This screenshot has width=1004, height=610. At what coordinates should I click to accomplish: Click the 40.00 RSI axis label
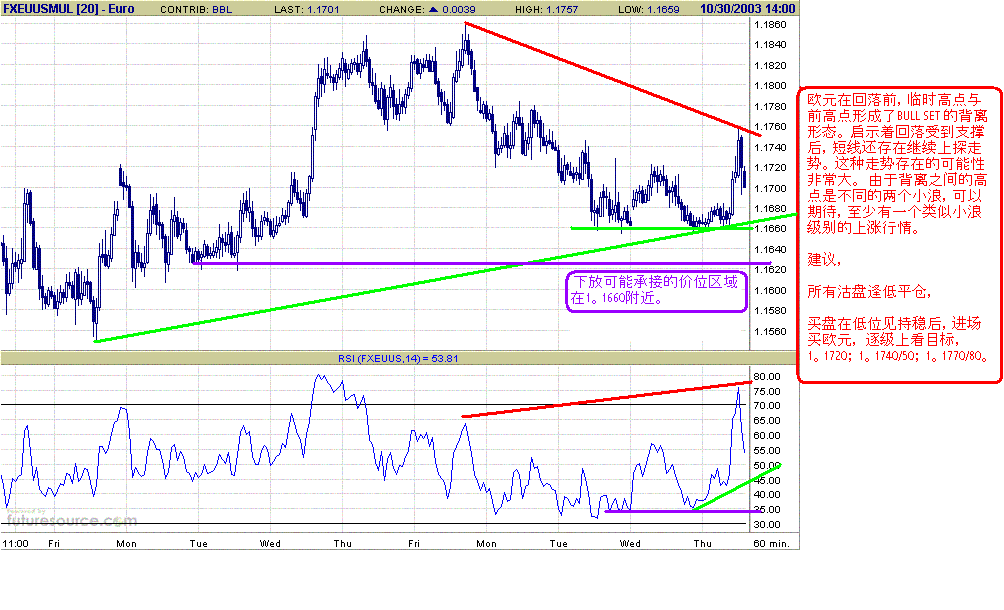point(767,495)
